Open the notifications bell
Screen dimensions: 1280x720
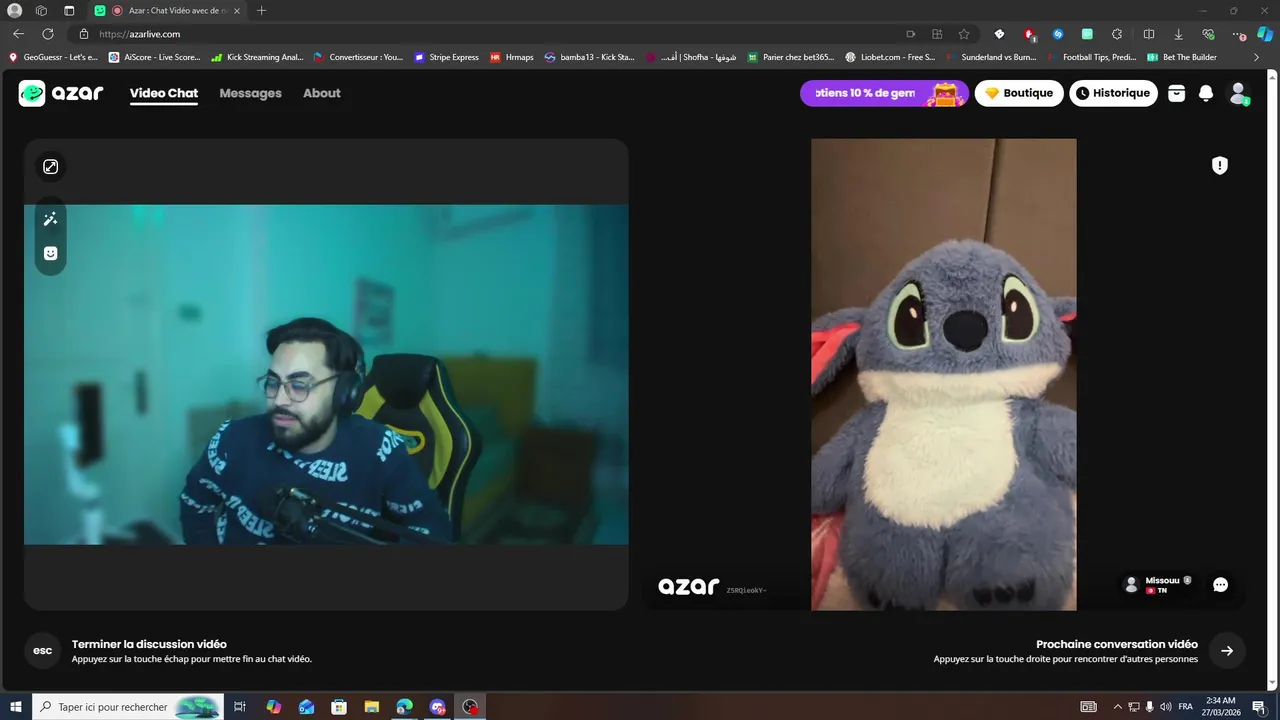tap(1206, 93)
